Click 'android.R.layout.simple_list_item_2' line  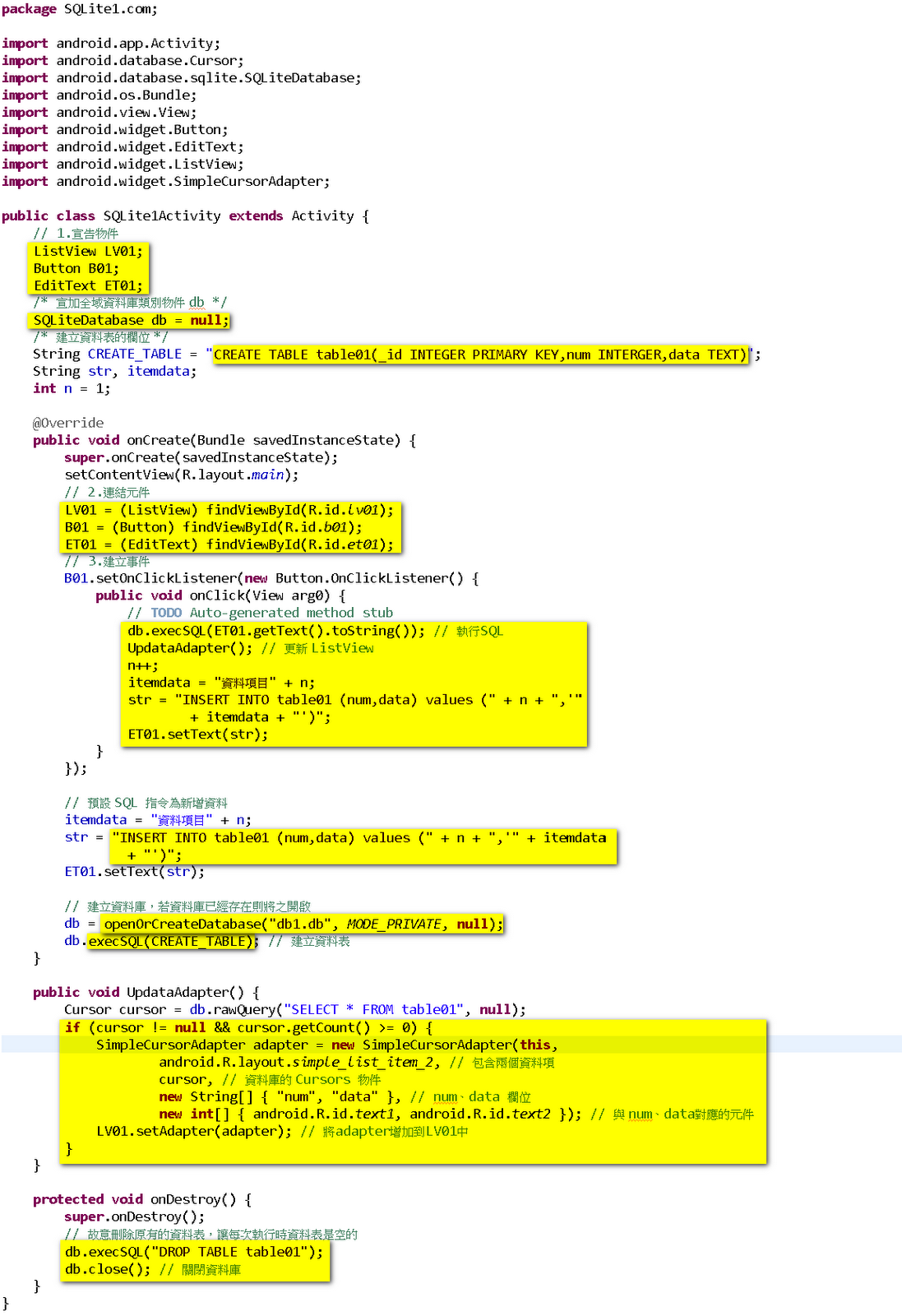point(299,1063)
